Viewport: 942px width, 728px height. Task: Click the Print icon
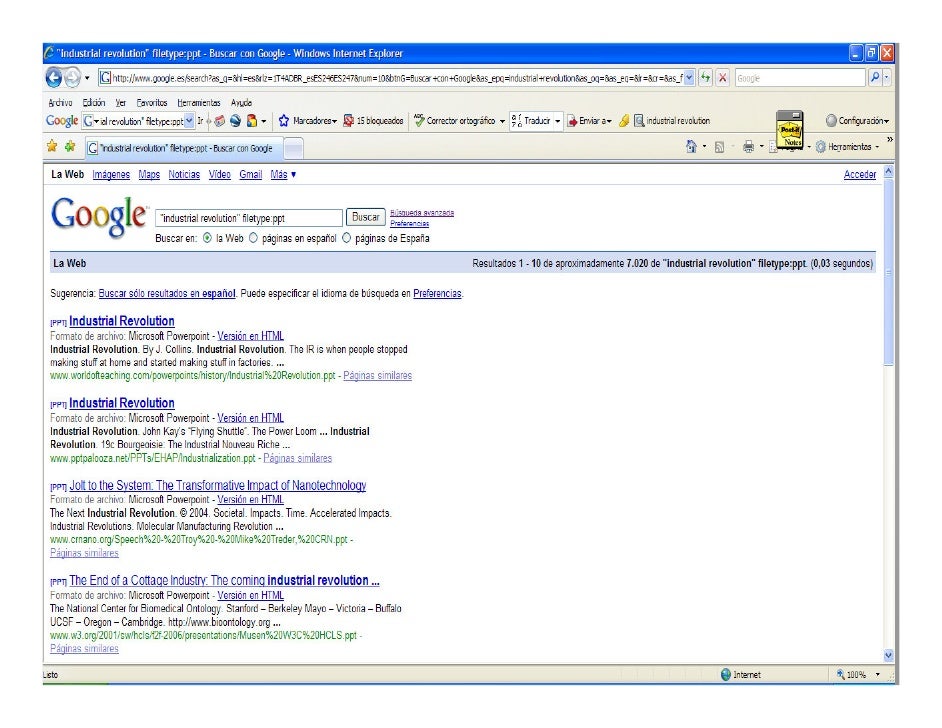(748, 147)
